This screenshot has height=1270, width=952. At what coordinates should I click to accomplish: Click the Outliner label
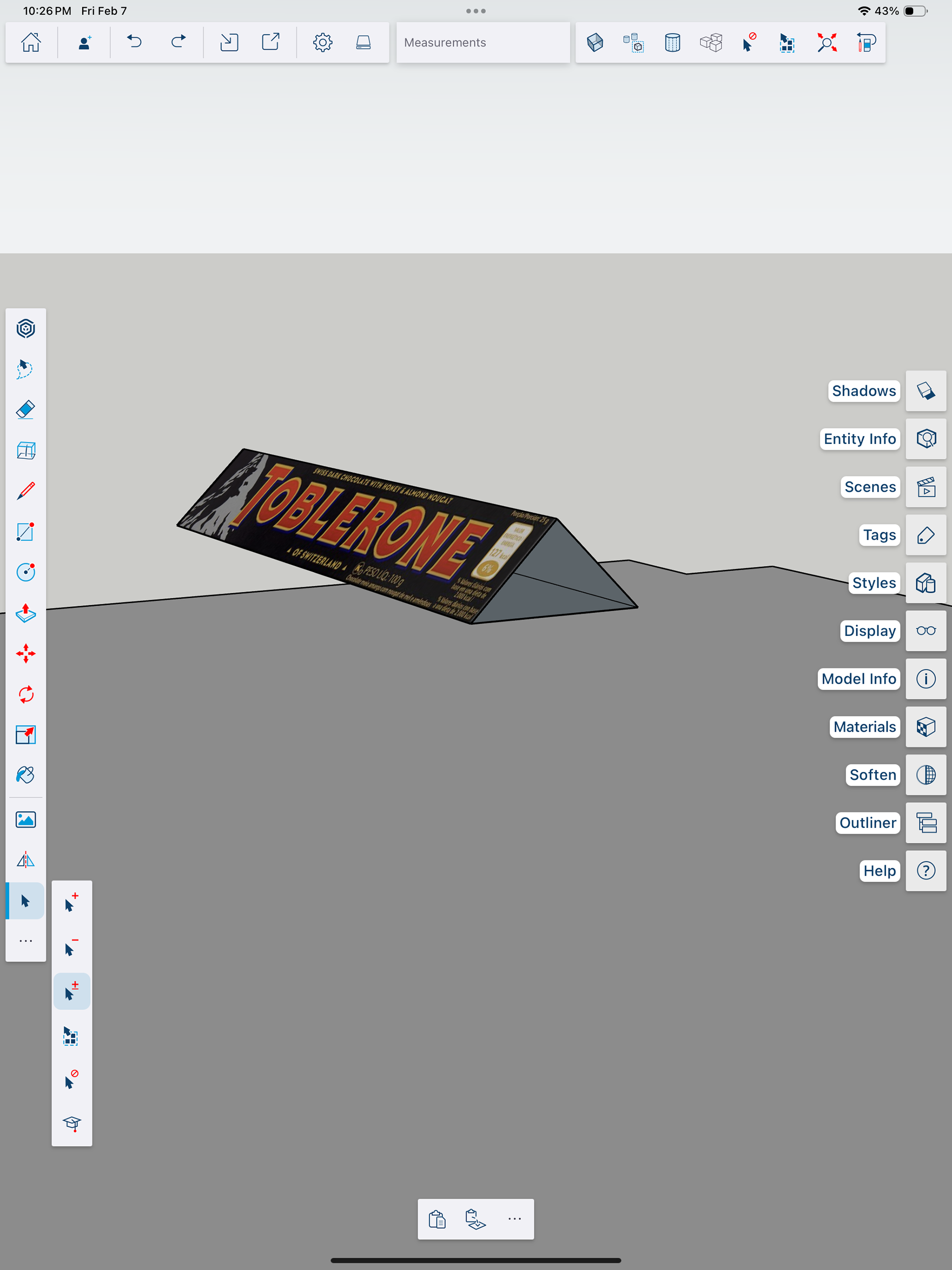tap(867, 823)
